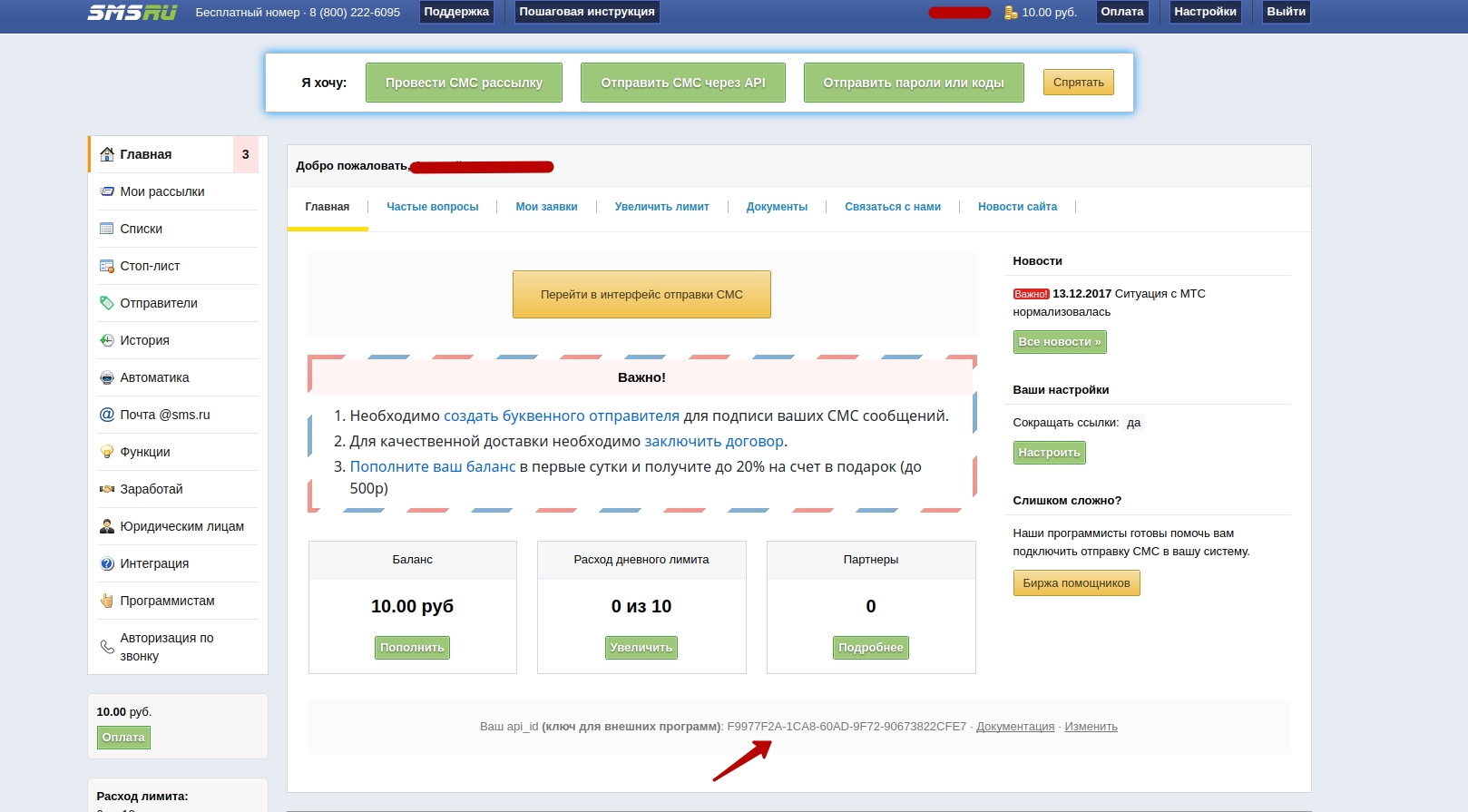Open the Связаться с нами tab

[x=893, y=207]
